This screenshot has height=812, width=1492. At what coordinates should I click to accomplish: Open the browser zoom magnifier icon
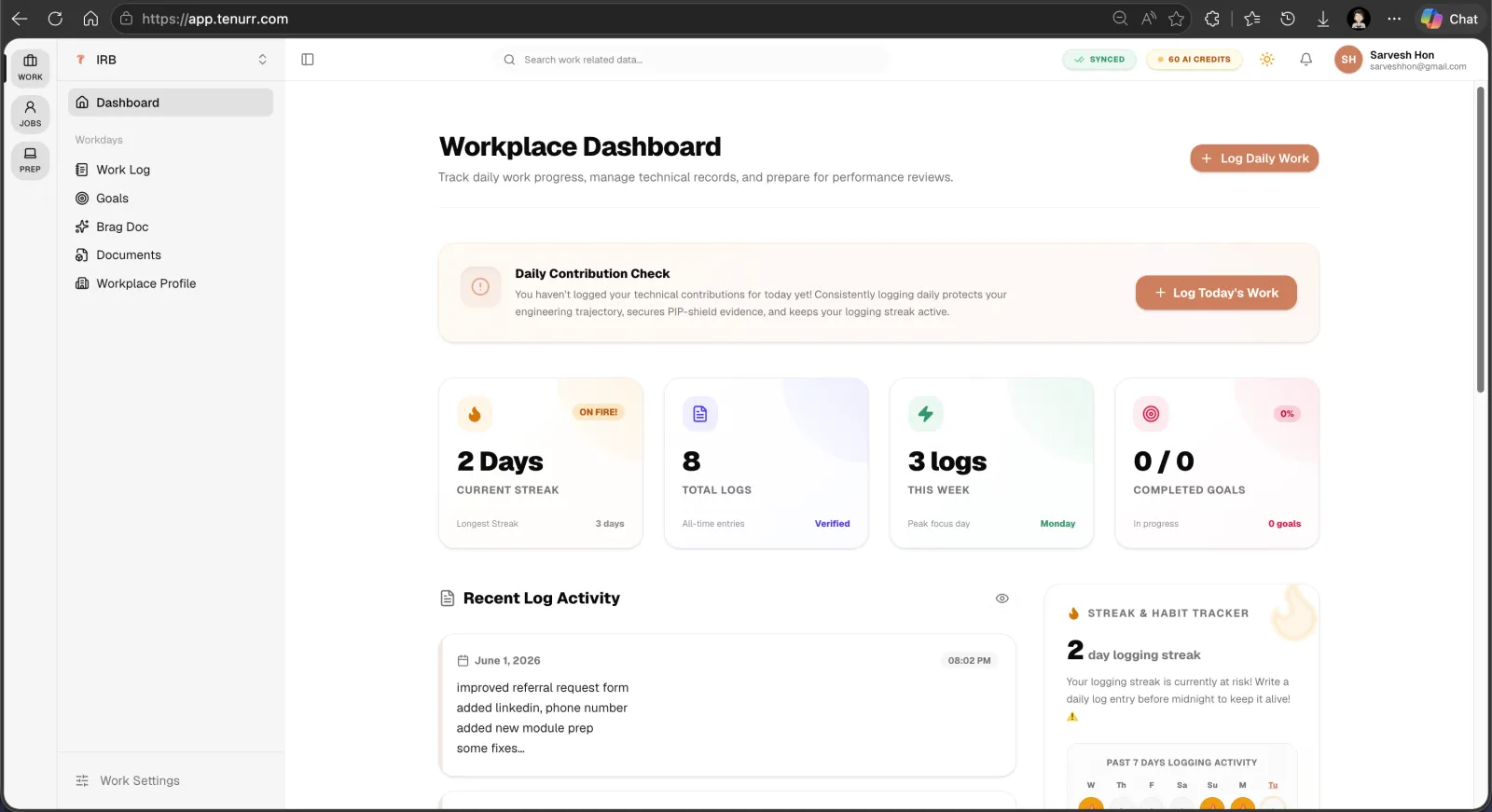(1120, 19)
